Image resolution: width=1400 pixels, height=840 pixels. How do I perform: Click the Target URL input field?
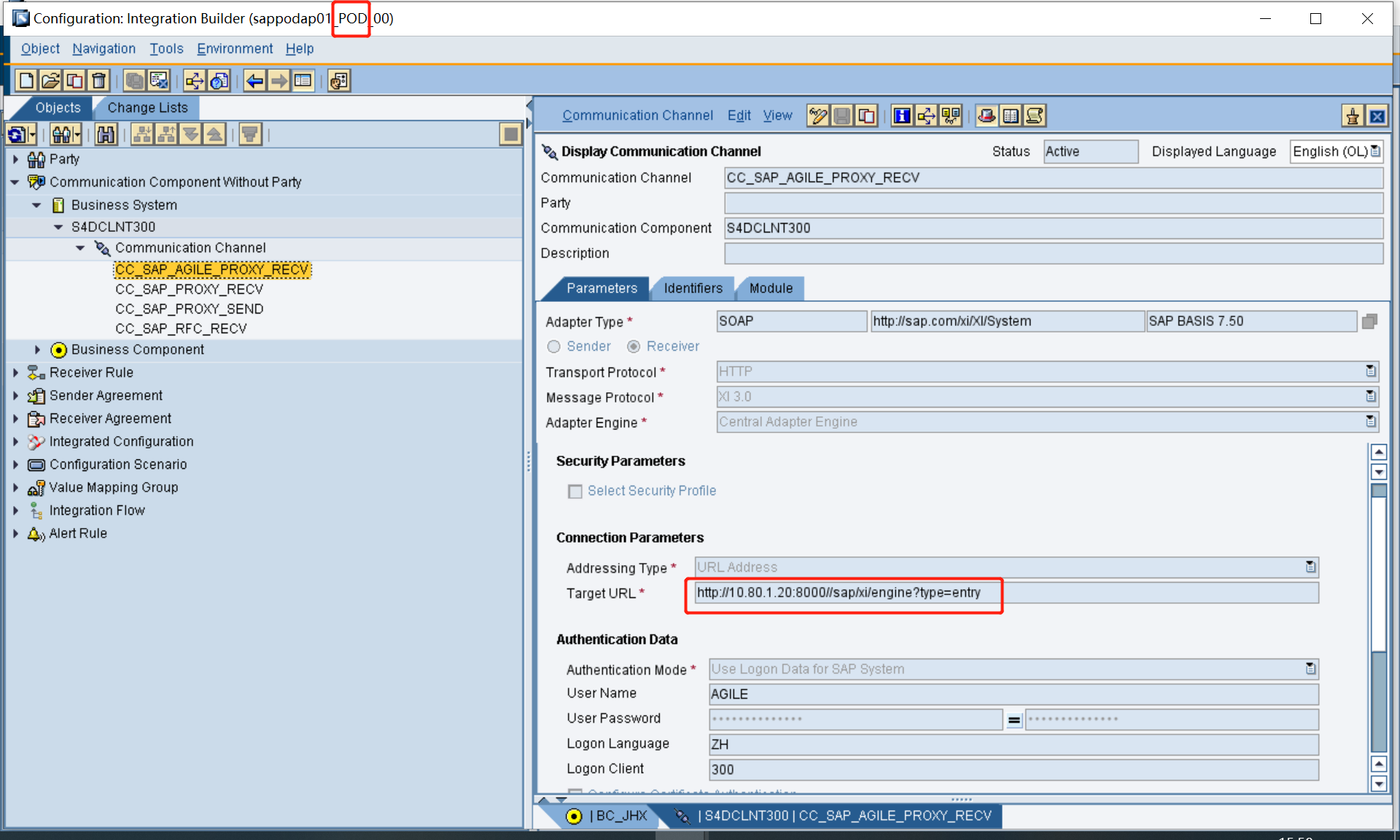(1006, 593)
